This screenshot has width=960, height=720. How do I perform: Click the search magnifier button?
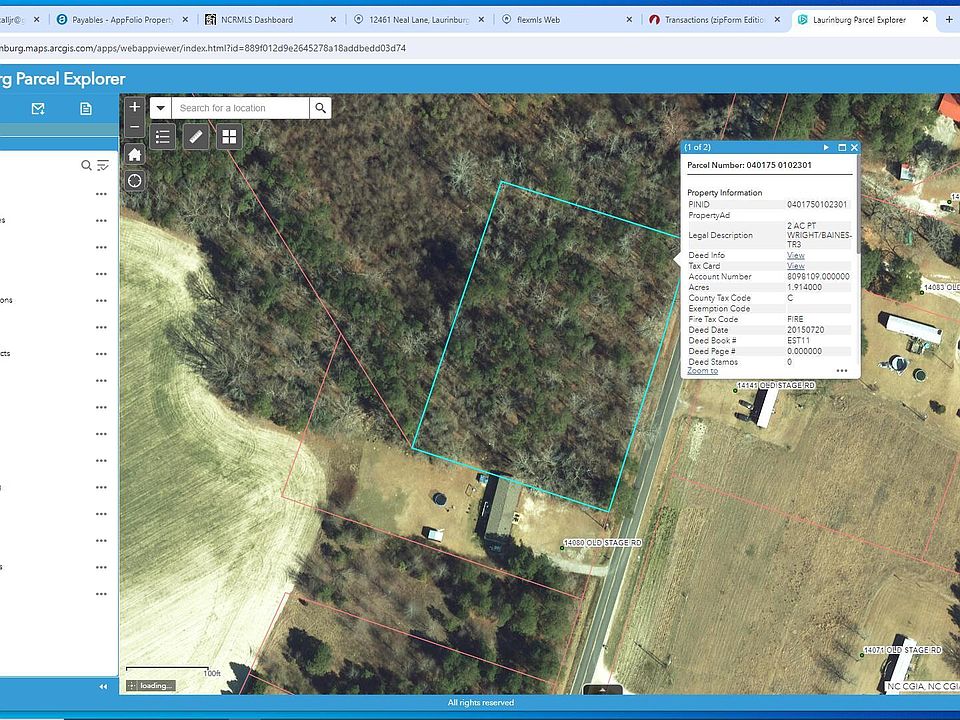point(320,108)
